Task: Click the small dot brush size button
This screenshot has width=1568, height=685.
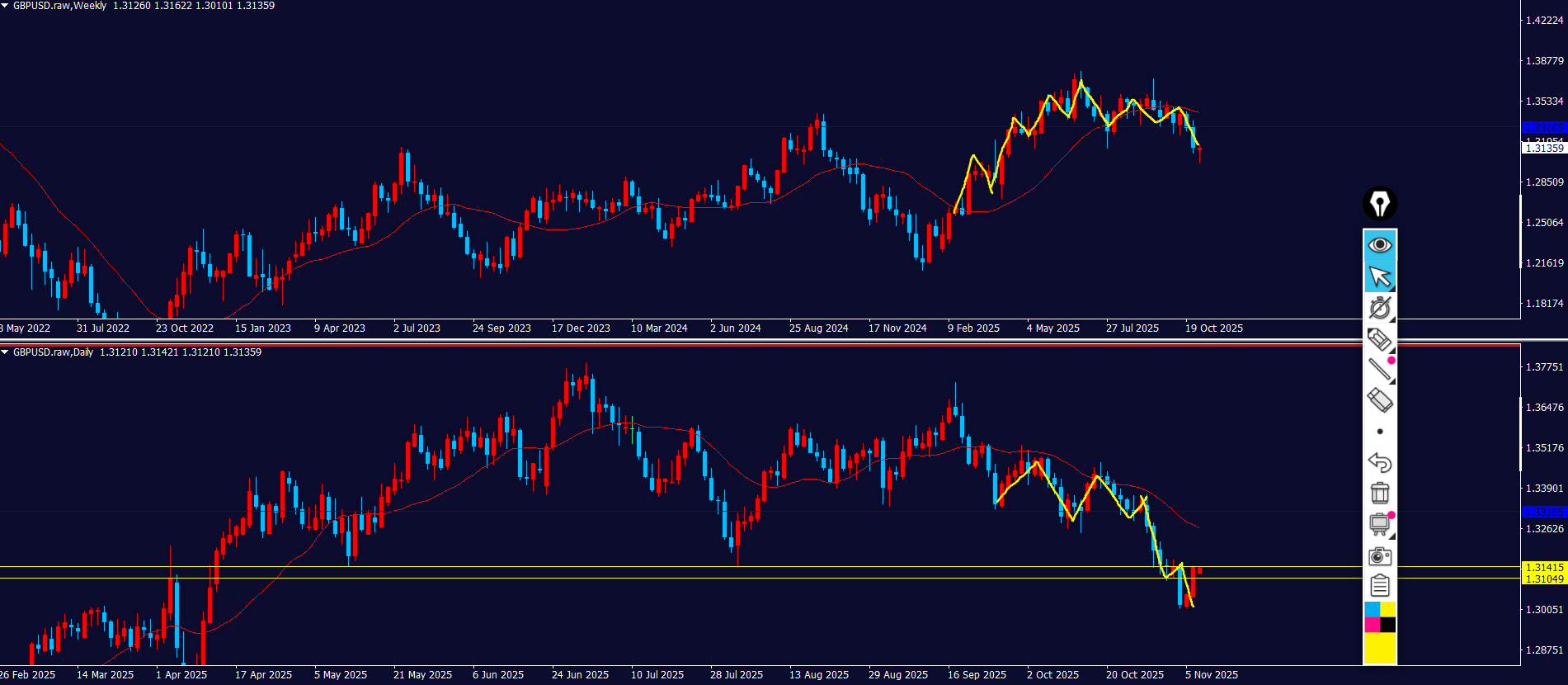Action: 1380,432
